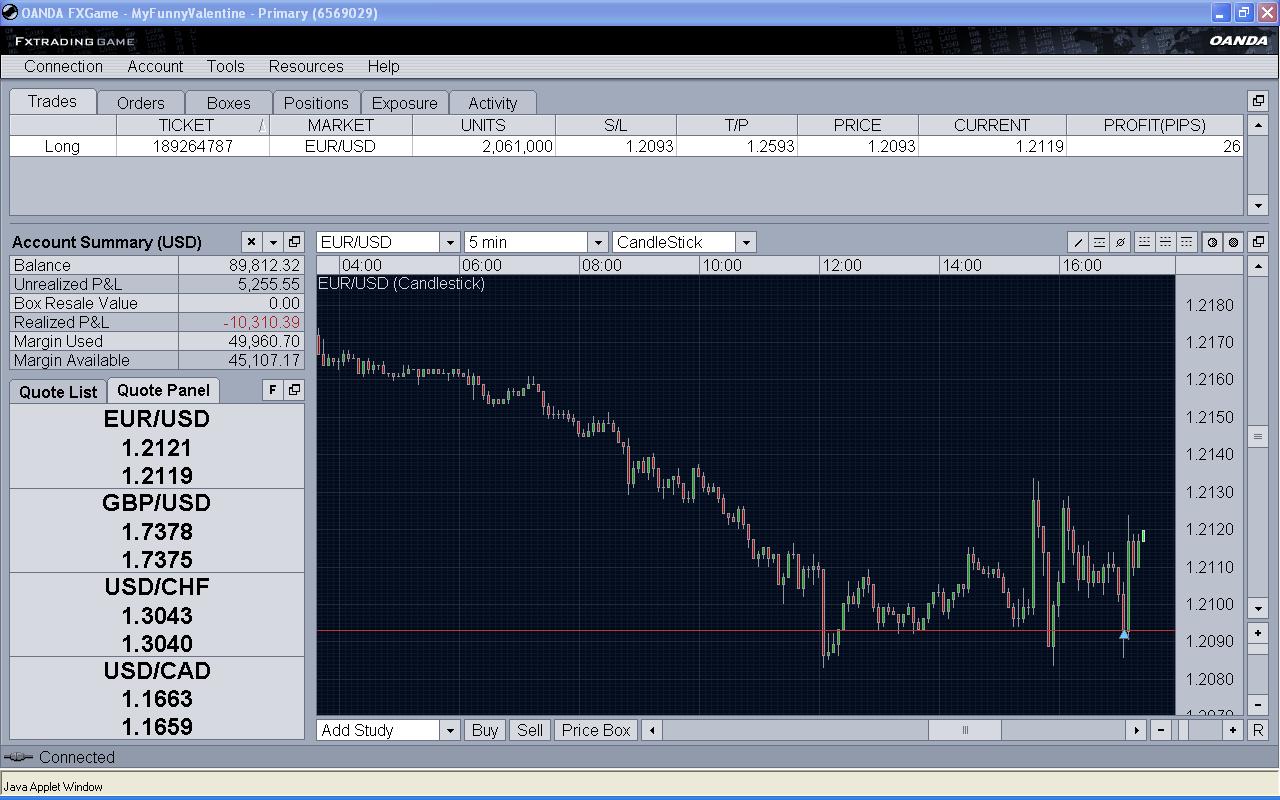
Task: Click the horizontal chart scrollbar thumb
Action: coord(965,730)
